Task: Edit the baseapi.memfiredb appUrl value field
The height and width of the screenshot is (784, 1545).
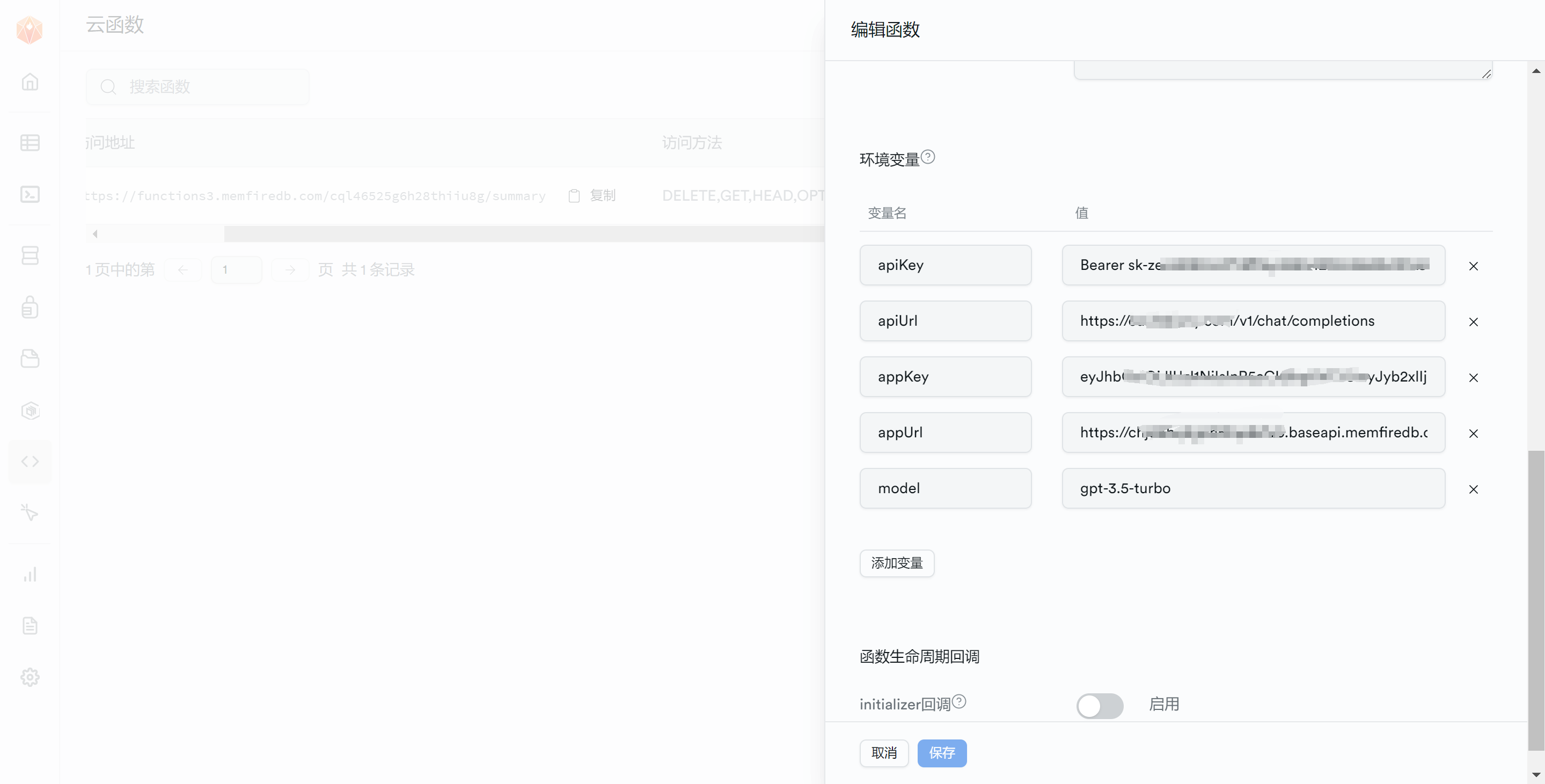Action: [x=1253, y=433]
